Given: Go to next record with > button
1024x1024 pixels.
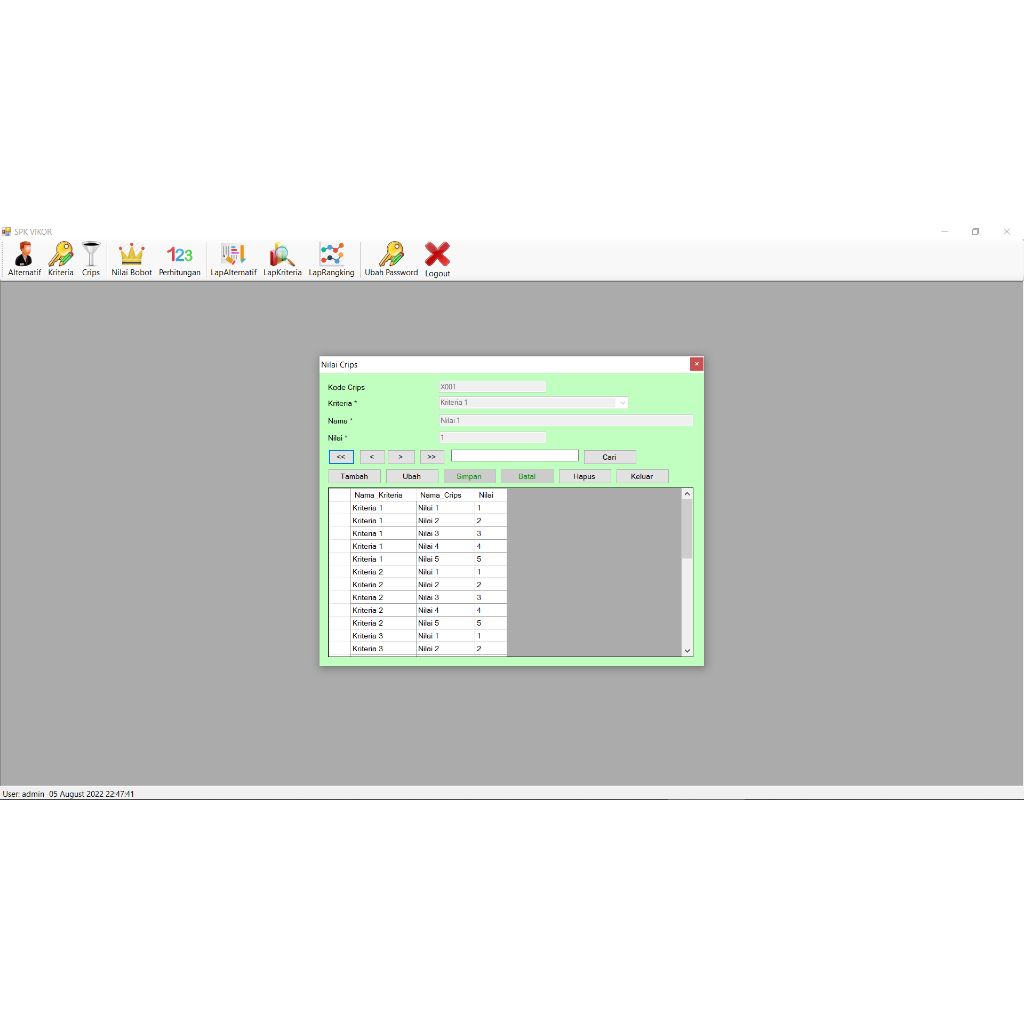Looking at the screenshot, I should pos(401,457).
